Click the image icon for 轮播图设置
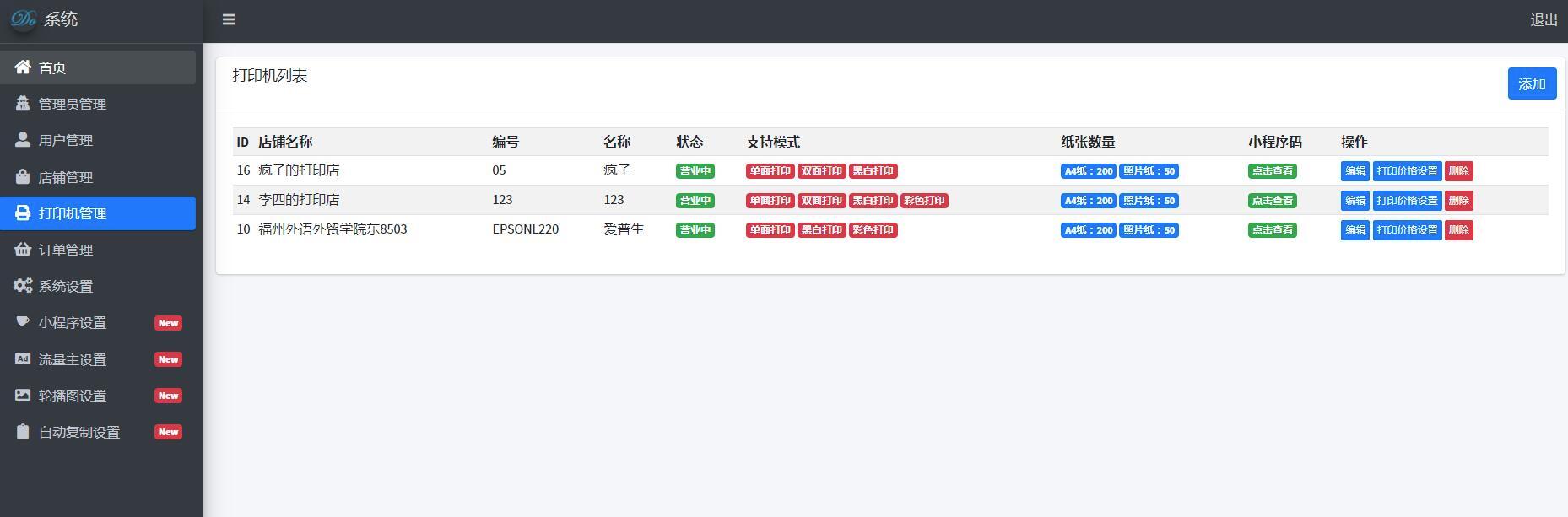1568x517 pixels. tap(23, 396)
